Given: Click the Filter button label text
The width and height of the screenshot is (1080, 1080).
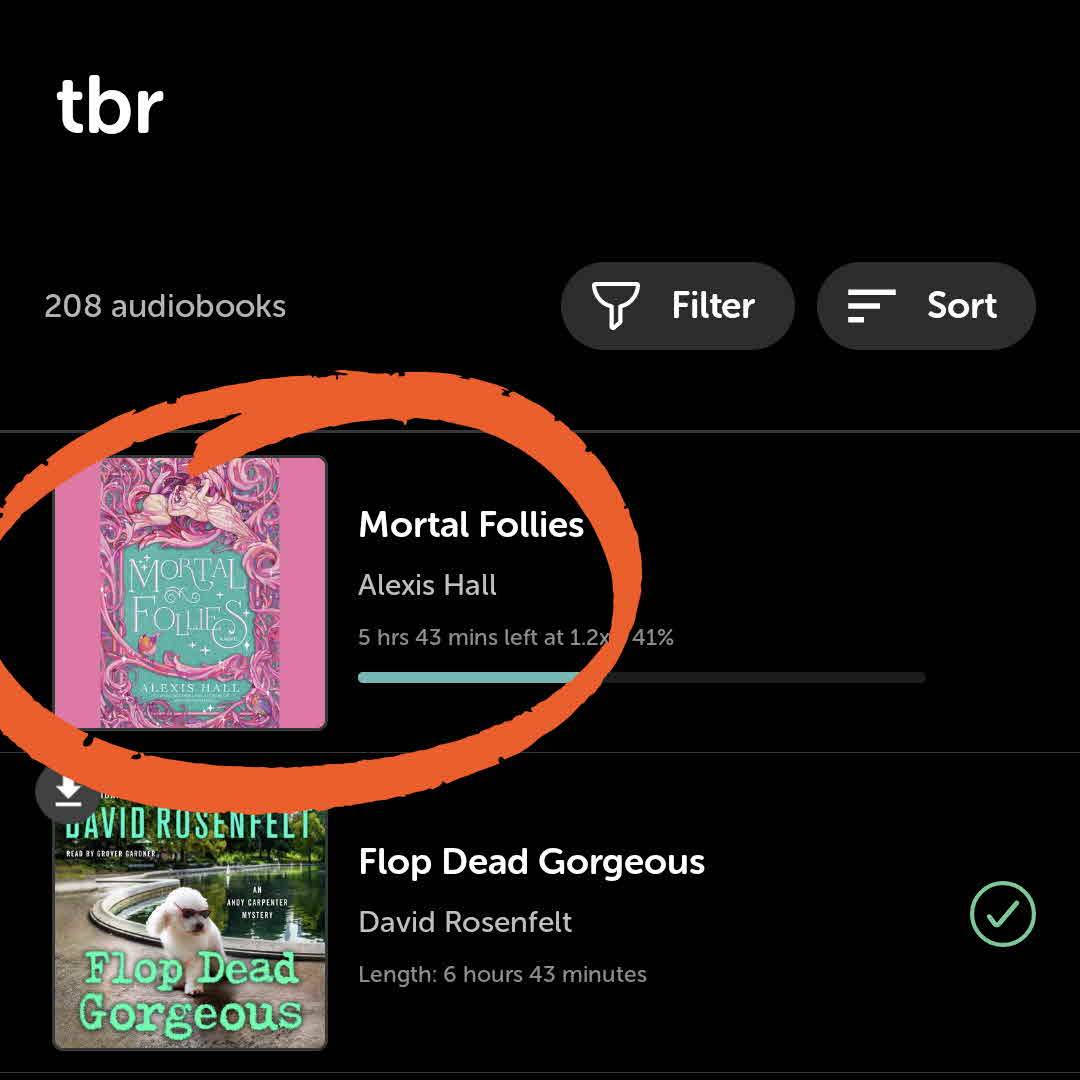Looking at the screenshot, I should 713,306.
